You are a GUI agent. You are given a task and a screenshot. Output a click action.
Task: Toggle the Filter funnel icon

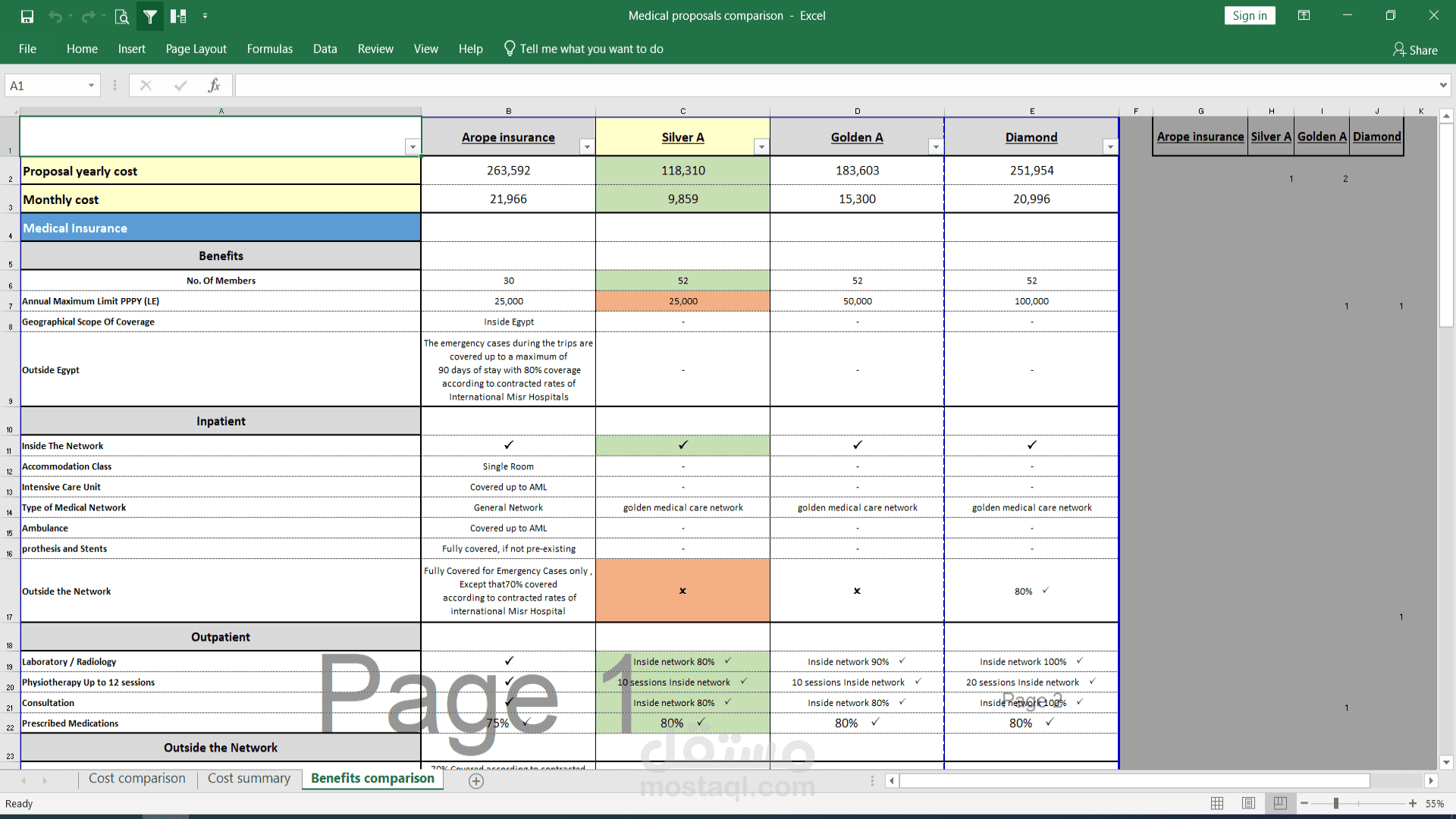150,16
